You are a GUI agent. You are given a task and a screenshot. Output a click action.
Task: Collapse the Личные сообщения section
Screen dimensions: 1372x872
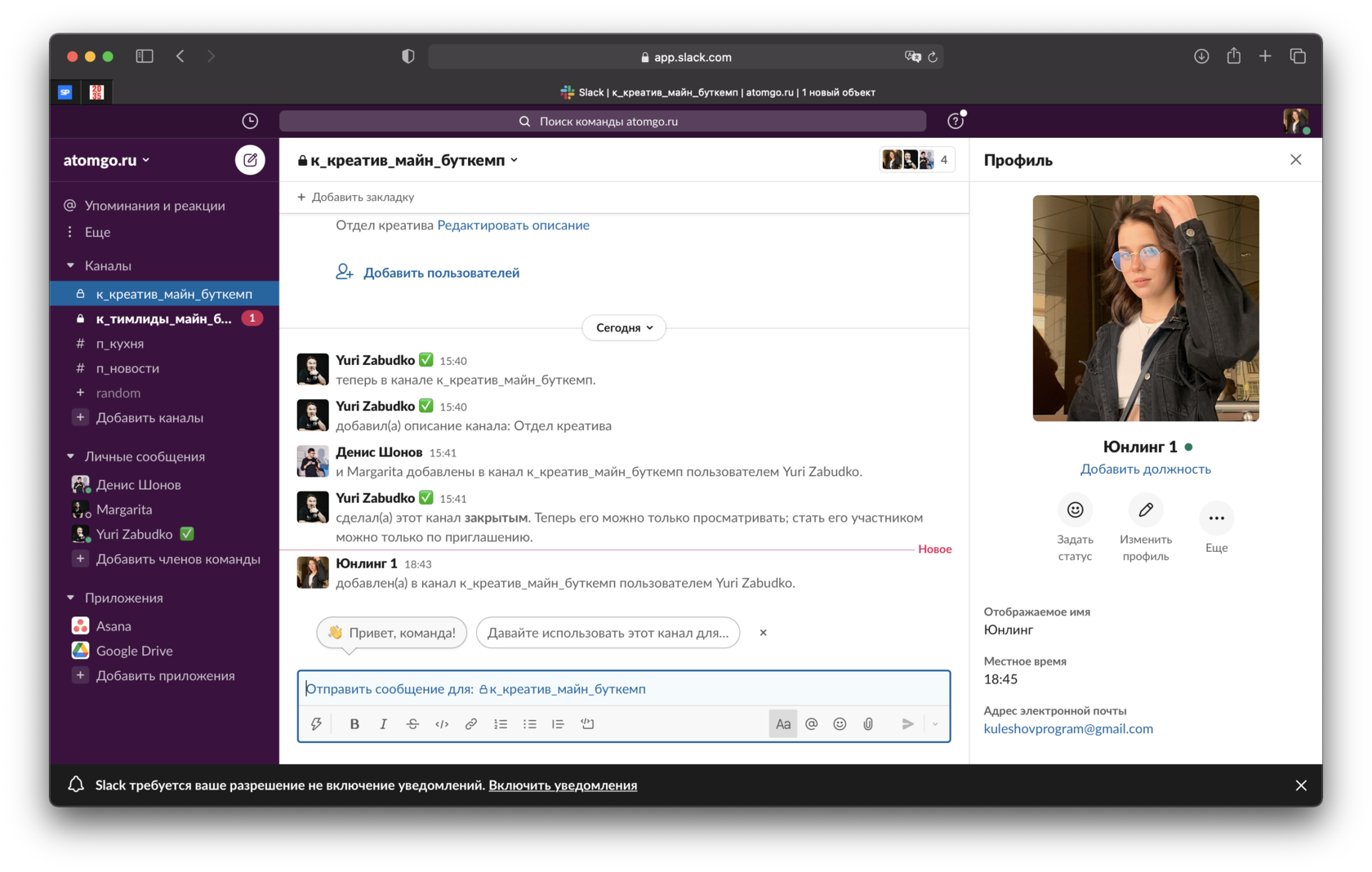(70, 456)
